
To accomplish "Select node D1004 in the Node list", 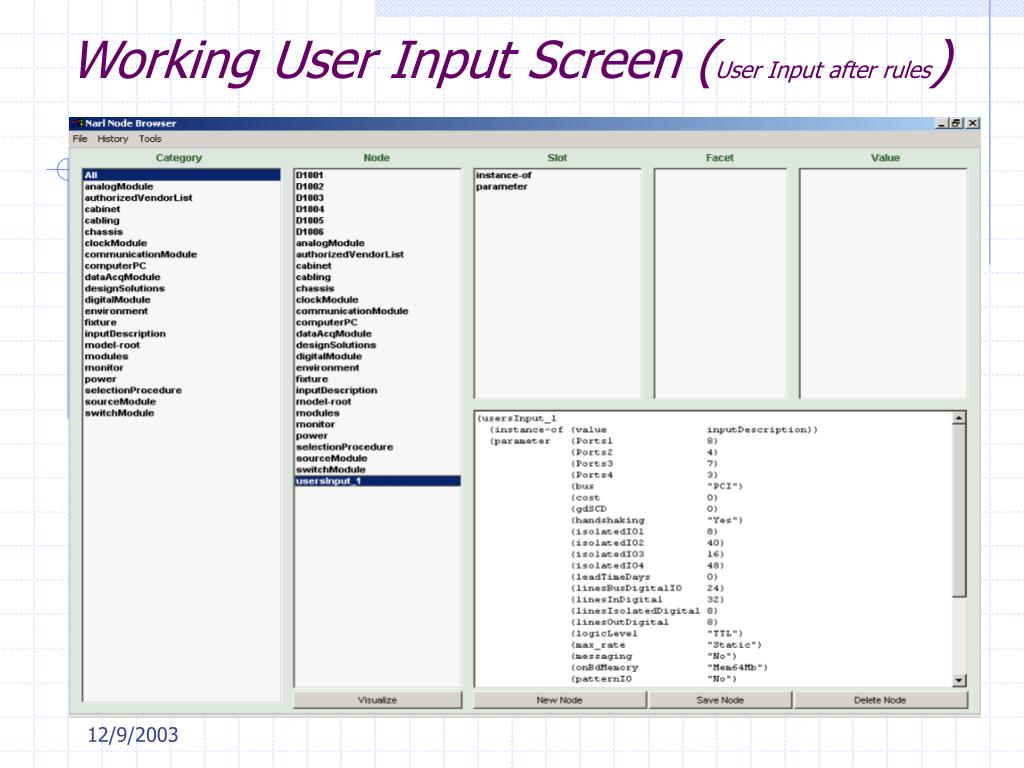I will coord(310,209).
